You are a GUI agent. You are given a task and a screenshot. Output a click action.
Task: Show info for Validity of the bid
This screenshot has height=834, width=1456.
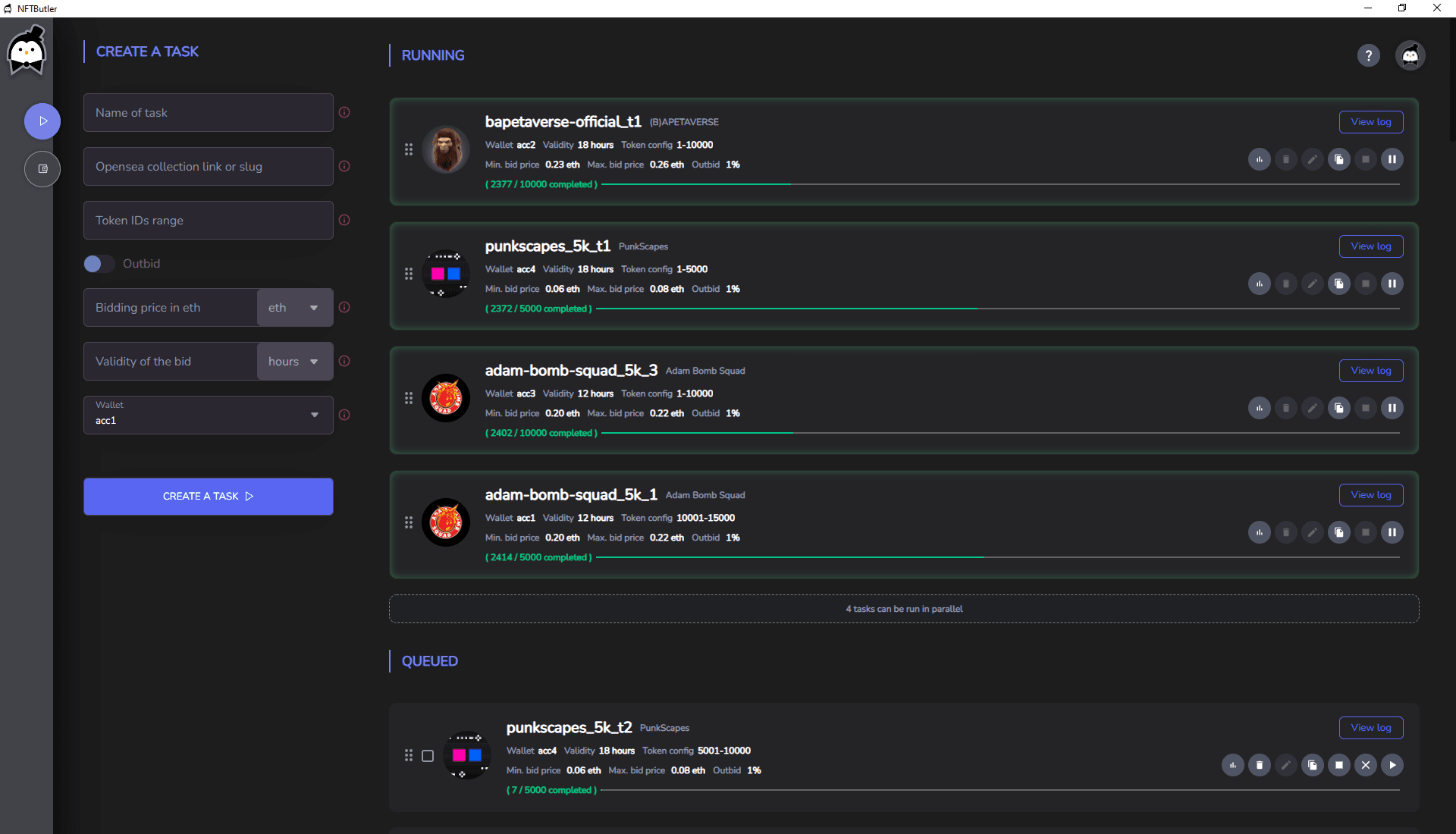344,361
